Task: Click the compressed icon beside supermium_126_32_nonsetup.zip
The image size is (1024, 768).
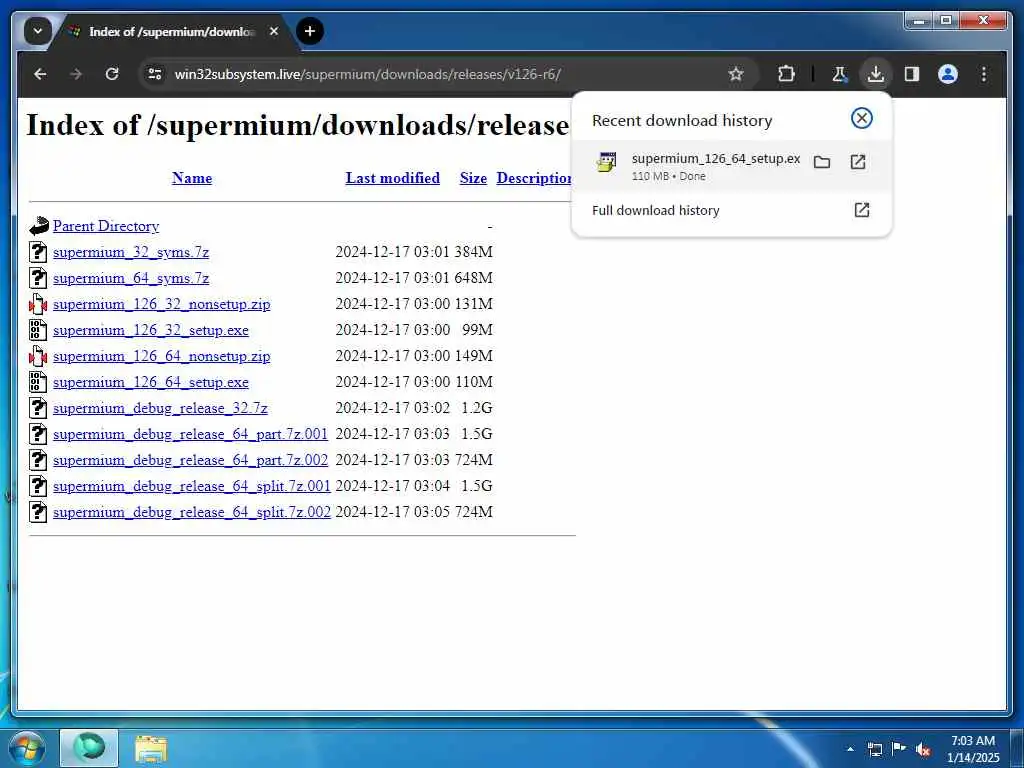Action: pos(38,304)
